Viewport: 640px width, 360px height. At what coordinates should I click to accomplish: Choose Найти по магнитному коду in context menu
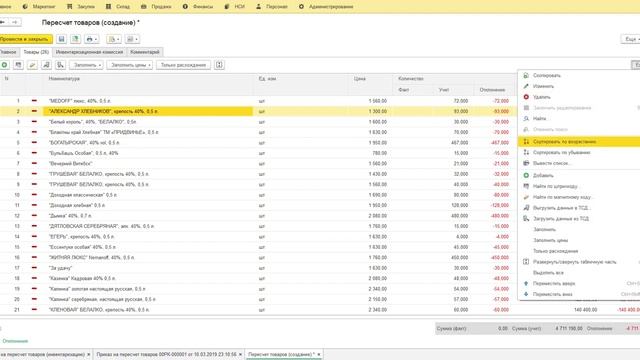(x=579, y=197)
